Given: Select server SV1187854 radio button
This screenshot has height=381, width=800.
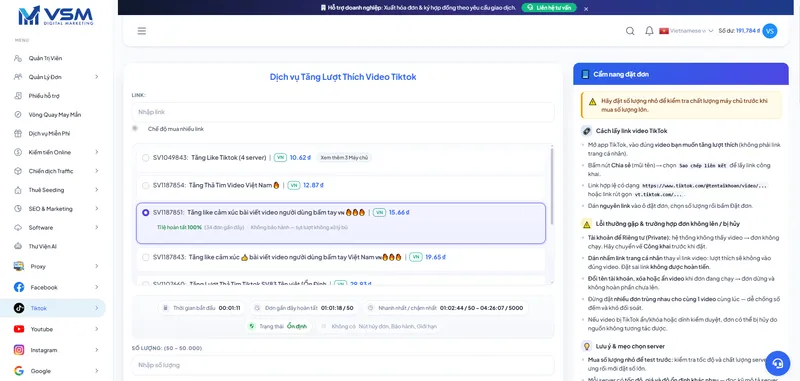Looking at the screenshot, I should coord(146,185).
